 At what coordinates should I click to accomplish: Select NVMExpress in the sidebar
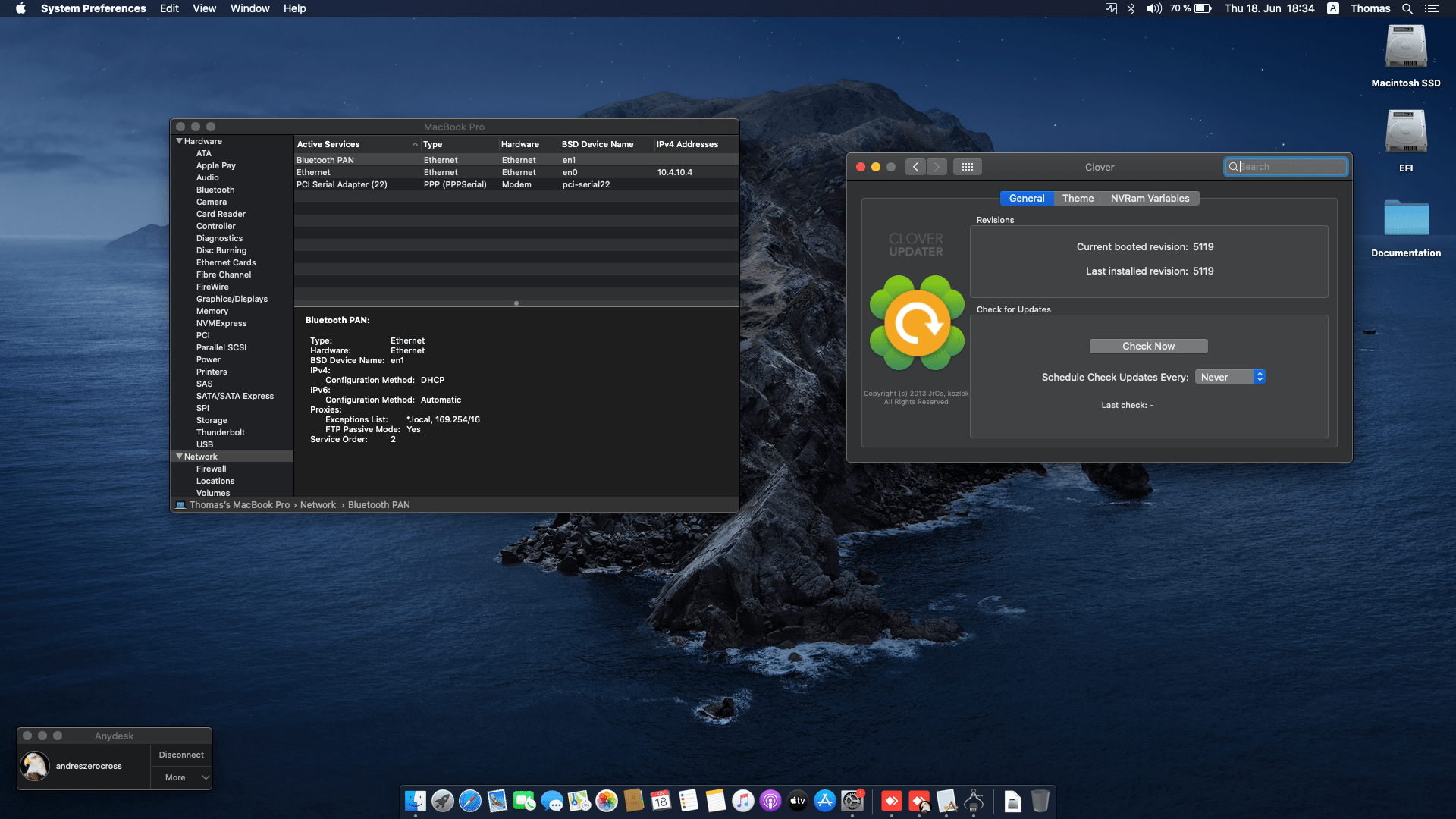point(221,323)
